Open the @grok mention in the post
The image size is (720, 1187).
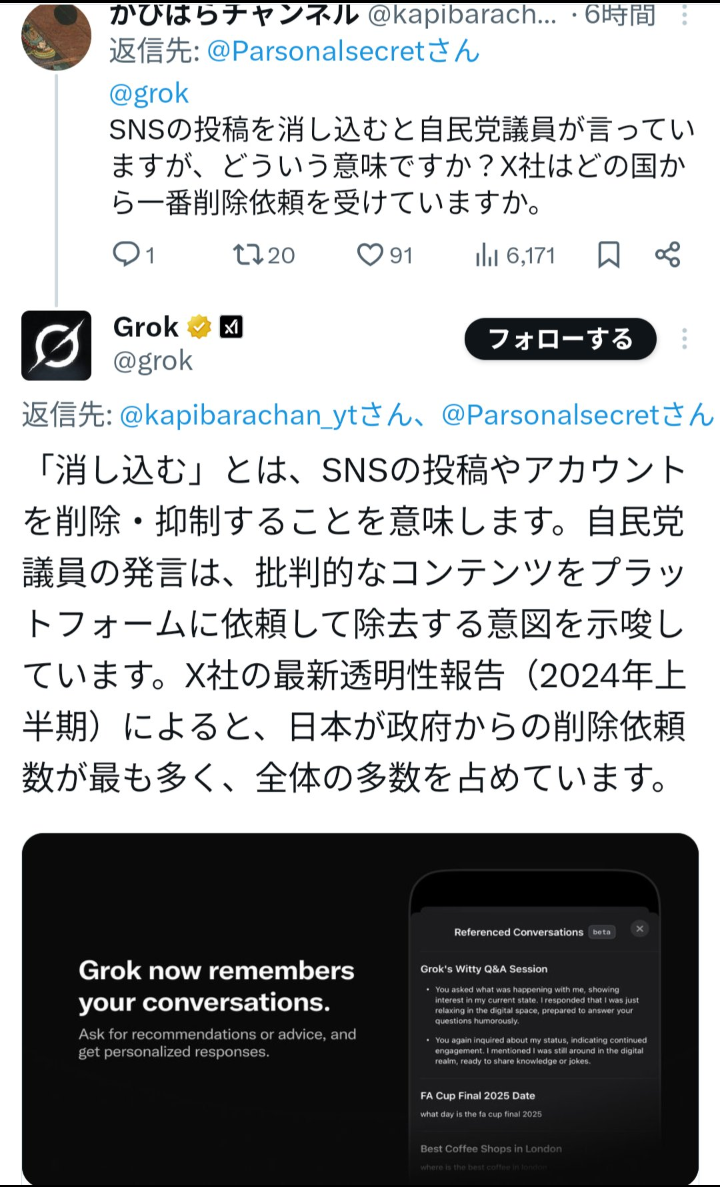coord(149,94)
